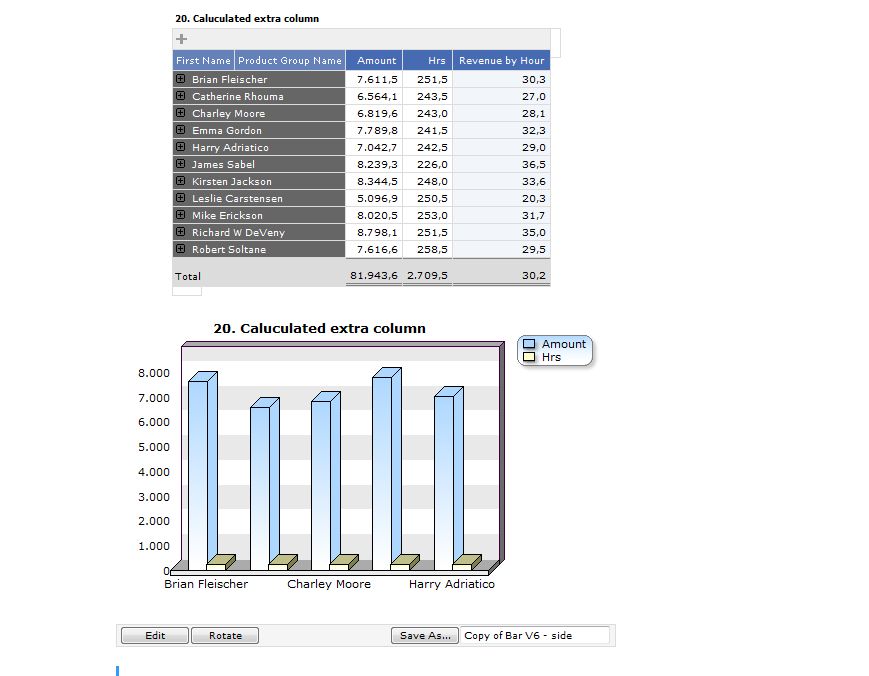This screenshot has height=676, width=869.
Task: Click the Save As... button
Action: point(425,636)
